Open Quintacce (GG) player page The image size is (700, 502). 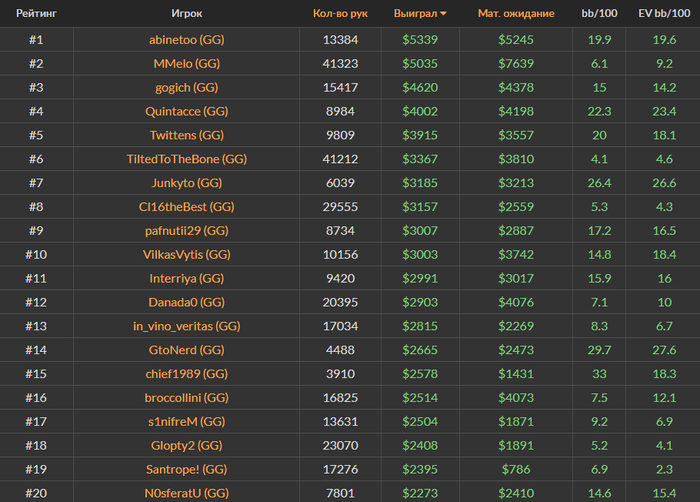point(186,112)
